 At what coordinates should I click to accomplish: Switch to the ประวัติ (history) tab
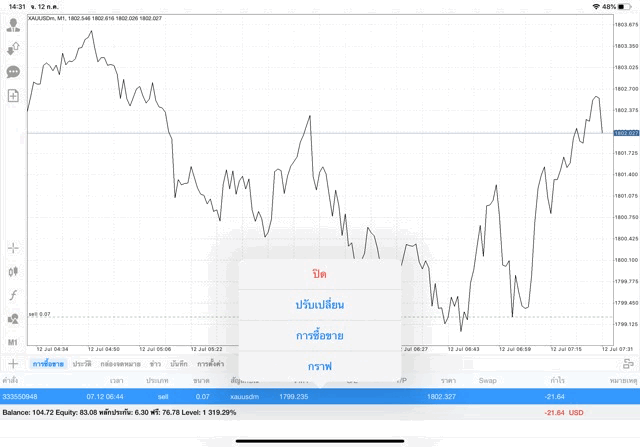click(x=82, y=364)
